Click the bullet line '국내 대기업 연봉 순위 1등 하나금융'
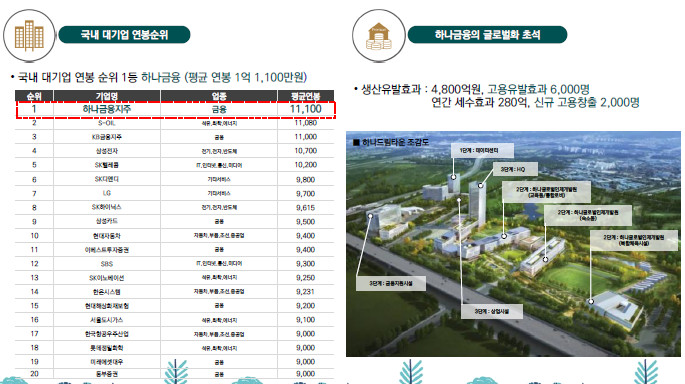This screenshot has width=685, height=384. [x=159, y=77]
